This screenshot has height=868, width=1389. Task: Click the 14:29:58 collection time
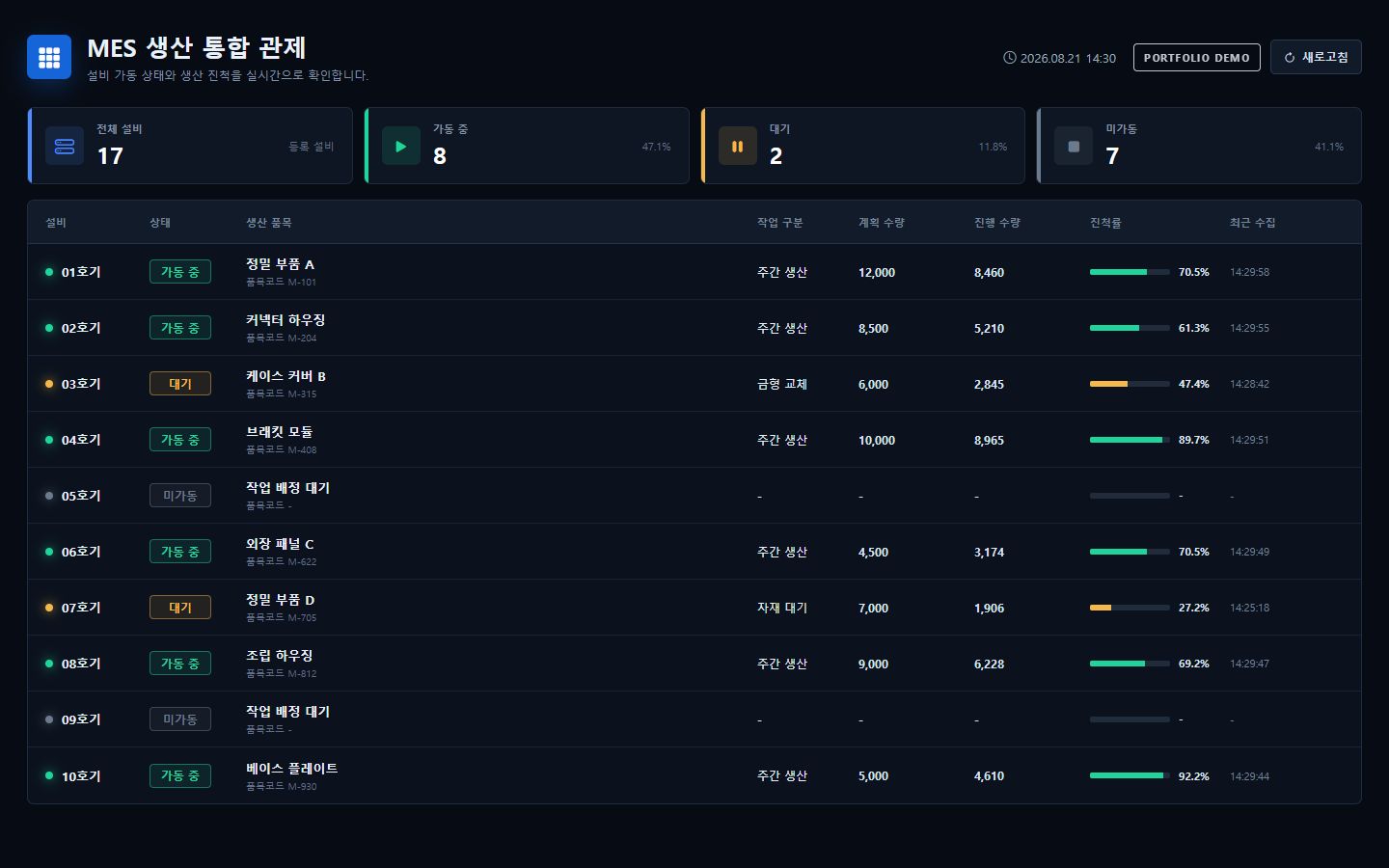pyautogui.click(x=1249, y=272)
